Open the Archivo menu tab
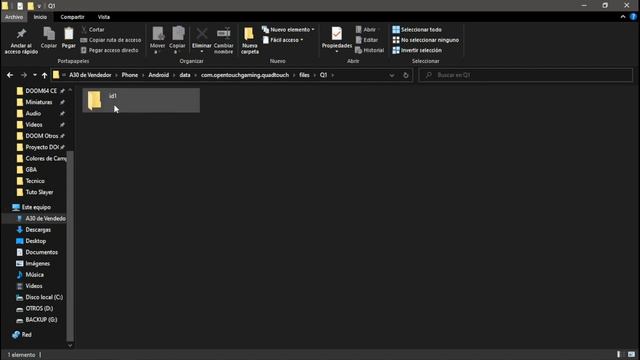 click(x=14, y=17)
